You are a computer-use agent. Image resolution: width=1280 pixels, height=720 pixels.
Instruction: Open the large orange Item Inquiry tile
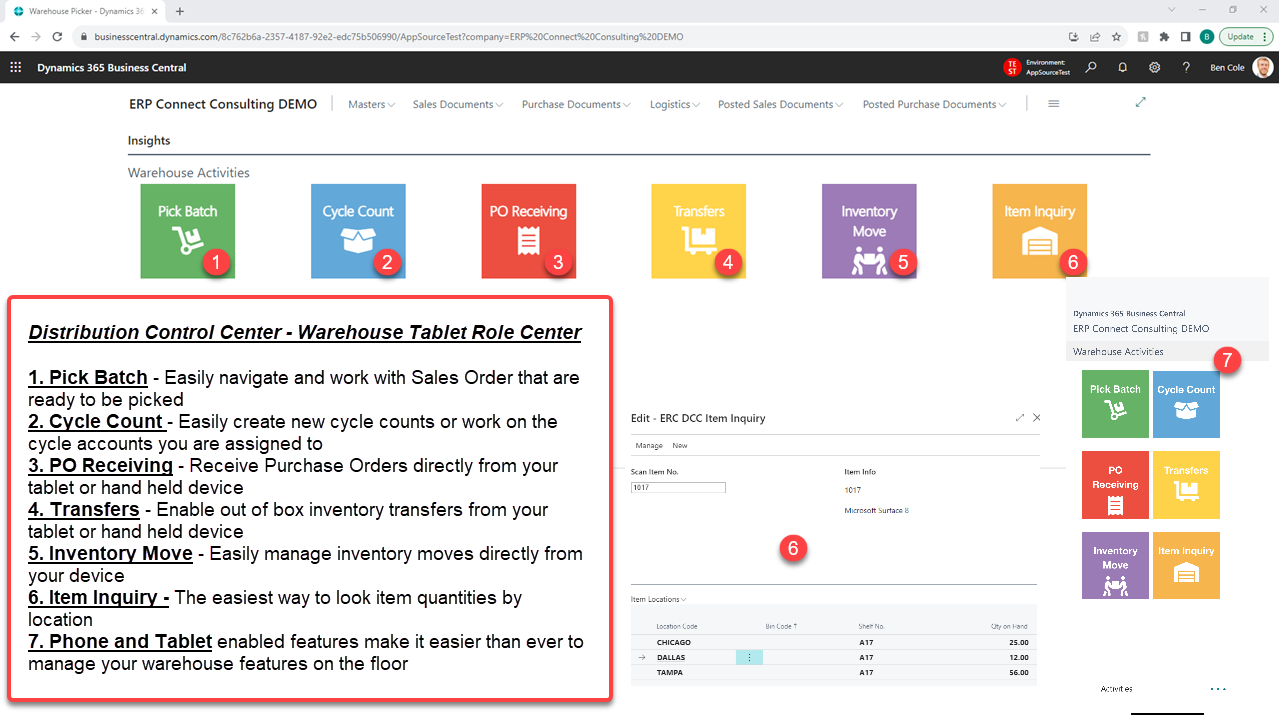(x=1040, y=231)
